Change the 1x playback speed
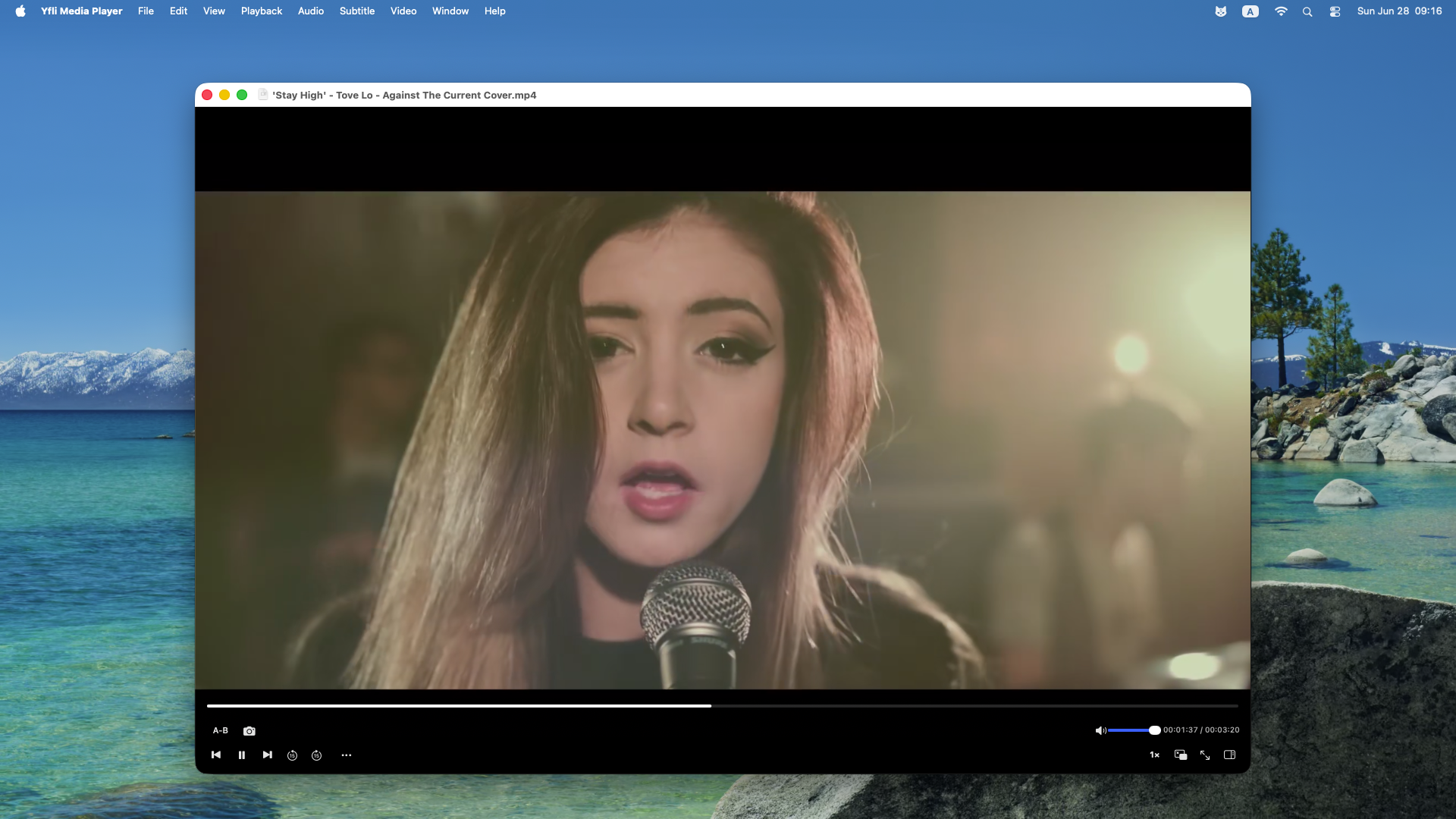The image size is (1456, 819). [x=1154, y=755]
